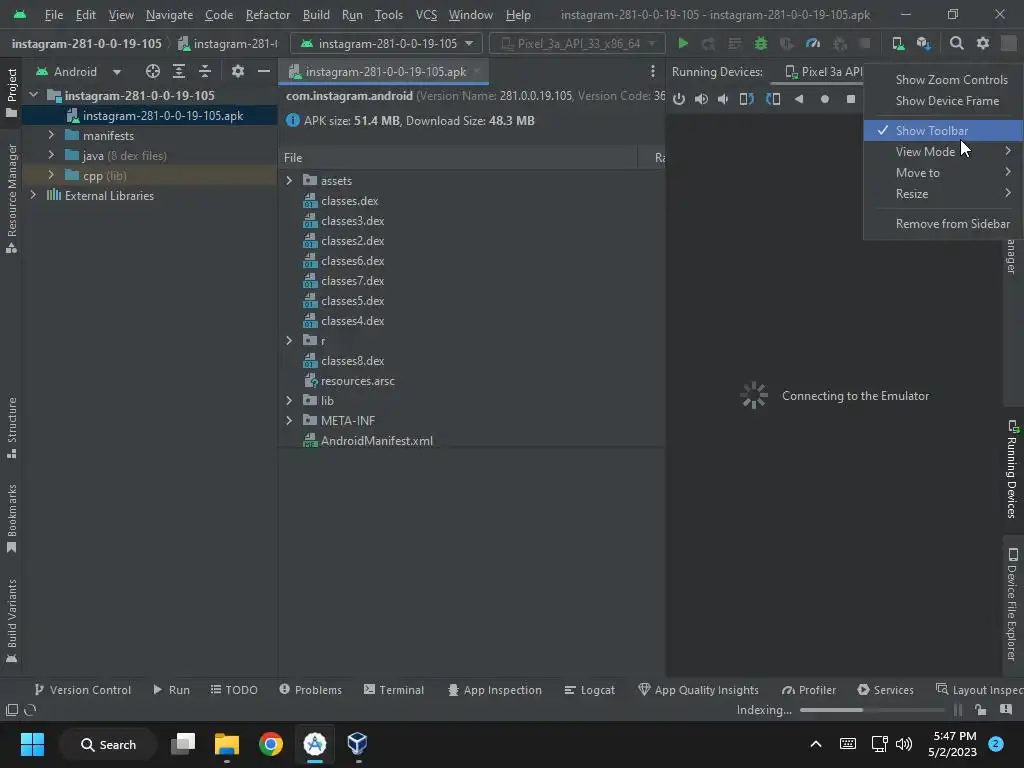The image size is (1024, 768).
Task: Toggle the Resource Manager side panel
Action: (x=11, y=199)
